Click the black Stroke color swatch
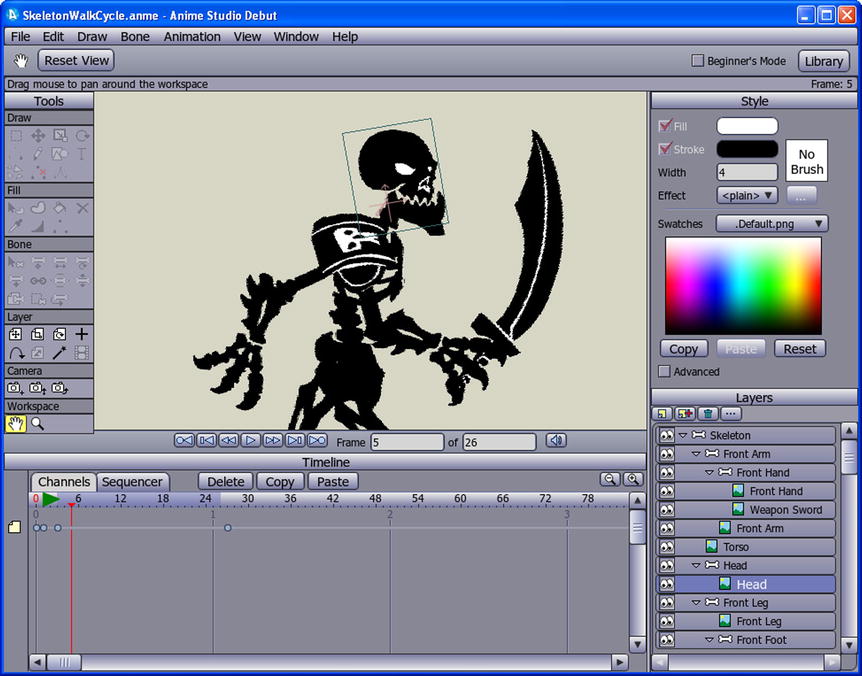This screenshot has width=862, height=676. [x=747, y=149]
